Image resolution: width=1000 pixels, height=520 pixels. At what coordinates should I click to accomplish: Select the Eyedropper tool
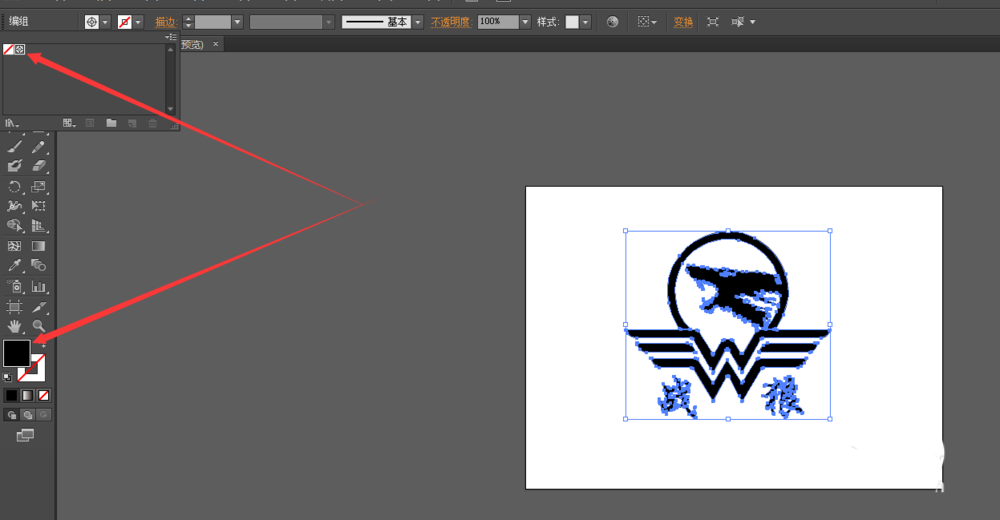pyautogui.click(x=15, y=265)
